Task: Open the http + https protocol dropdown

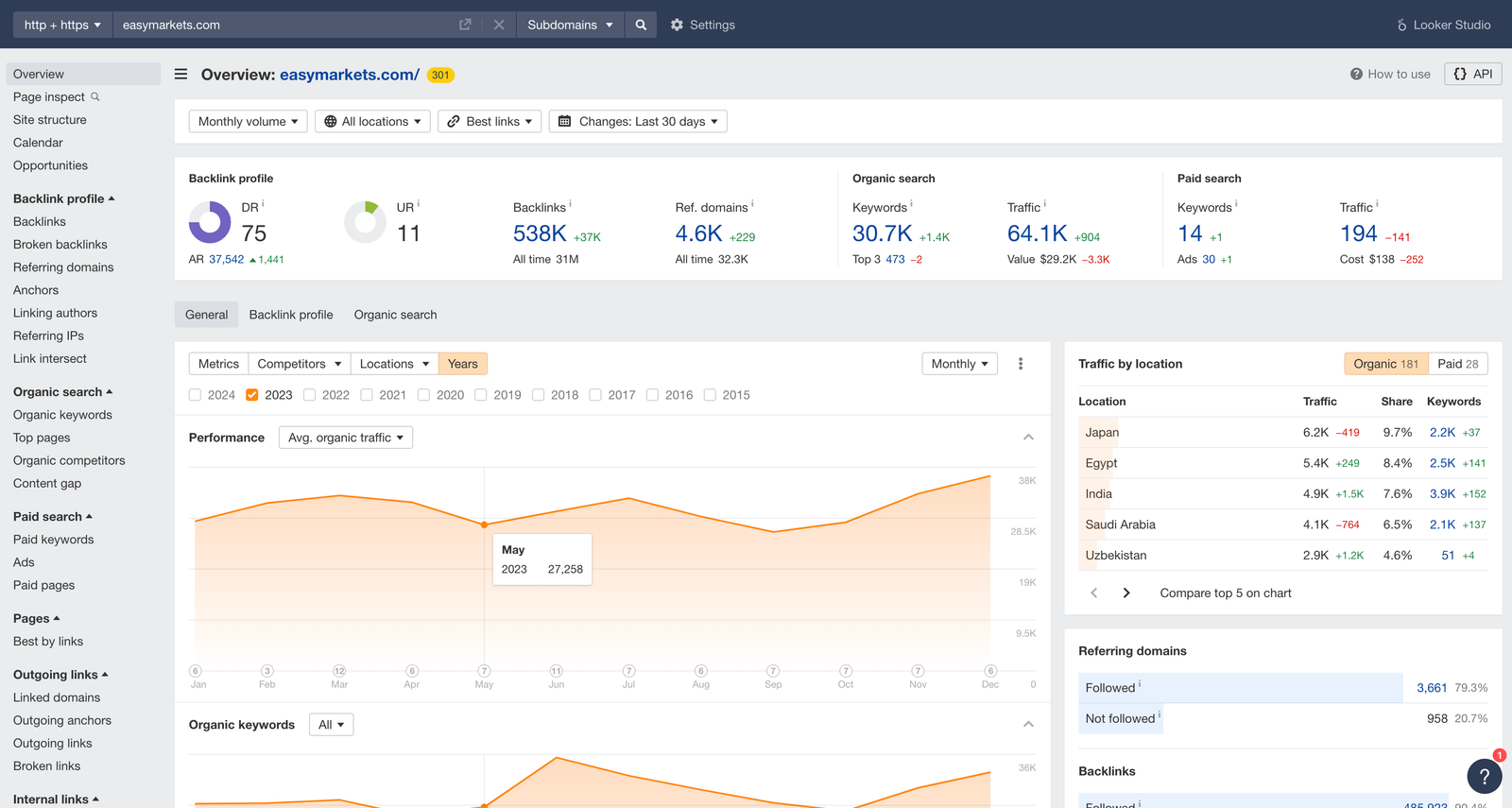Action: coord(62,25)
